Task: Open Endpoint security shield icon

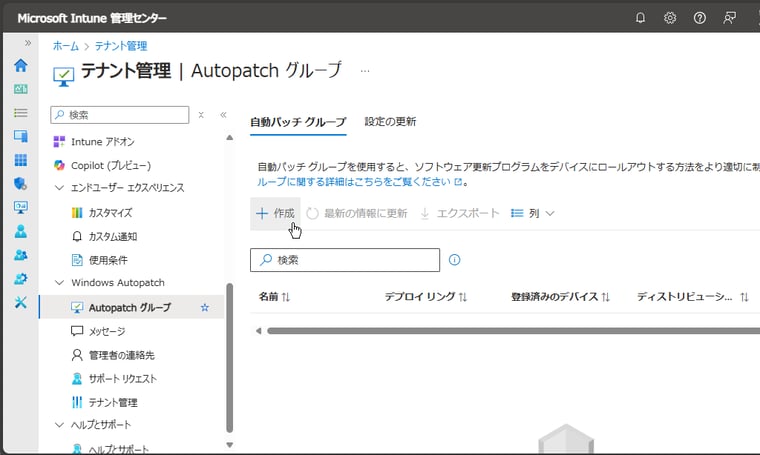Action: coord(20,184)
